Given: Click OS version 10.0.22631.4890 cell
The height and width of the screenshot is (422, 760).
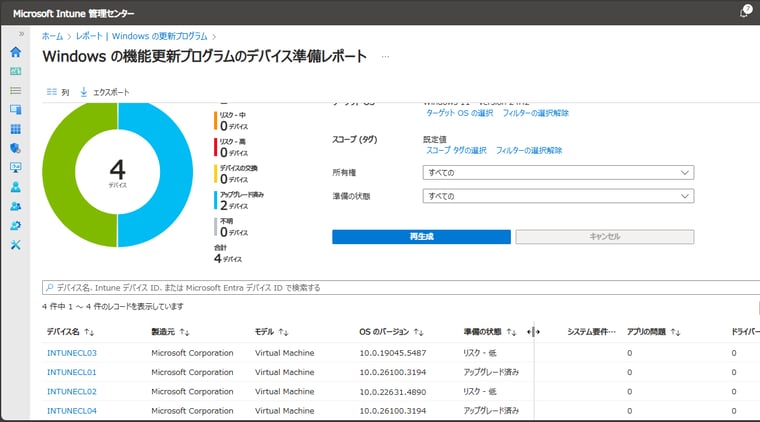Looking at the screenshot, I should coord(393,391).
